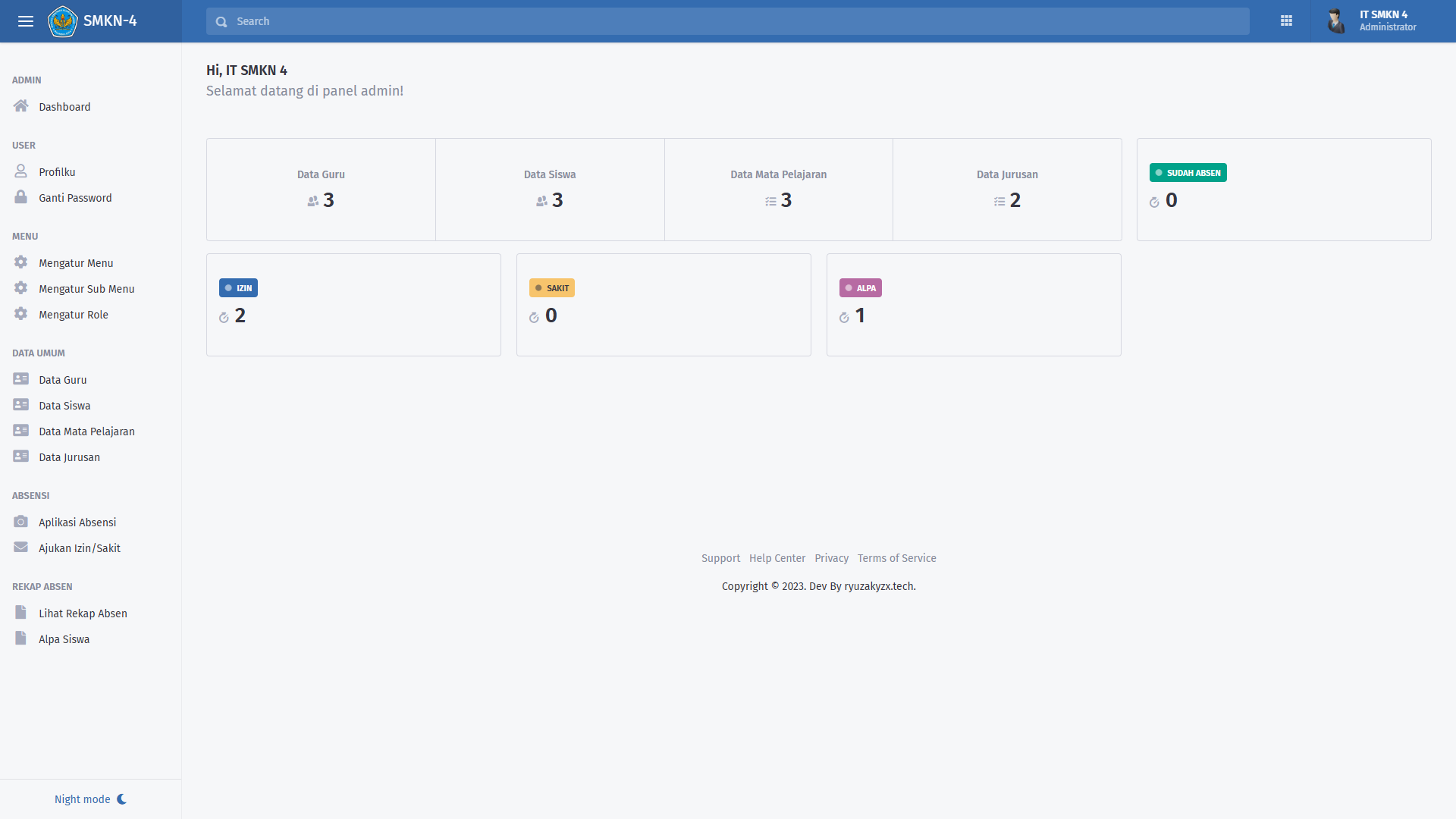The height and width of the screenshot is (819, 1456).
Task: Open Lihat Rekap Absen page
Action: tap(83, 613)
